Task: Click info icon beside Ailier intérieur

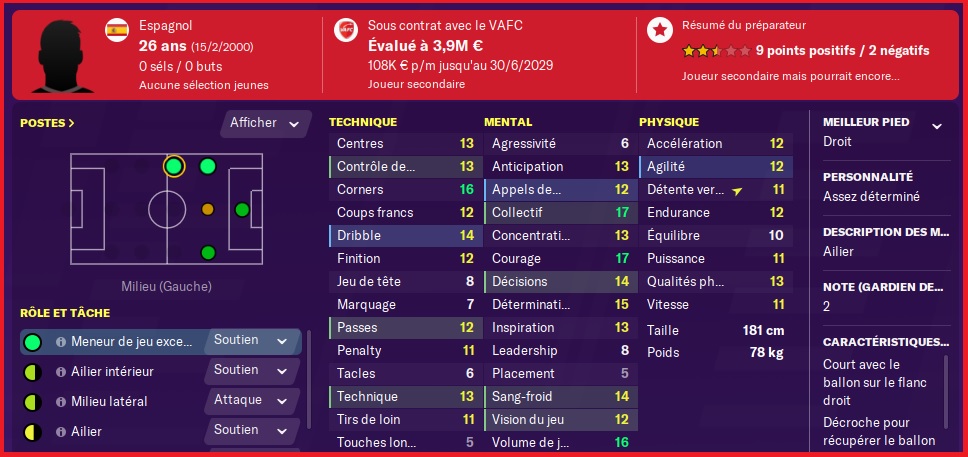Action: click(61, 372)
